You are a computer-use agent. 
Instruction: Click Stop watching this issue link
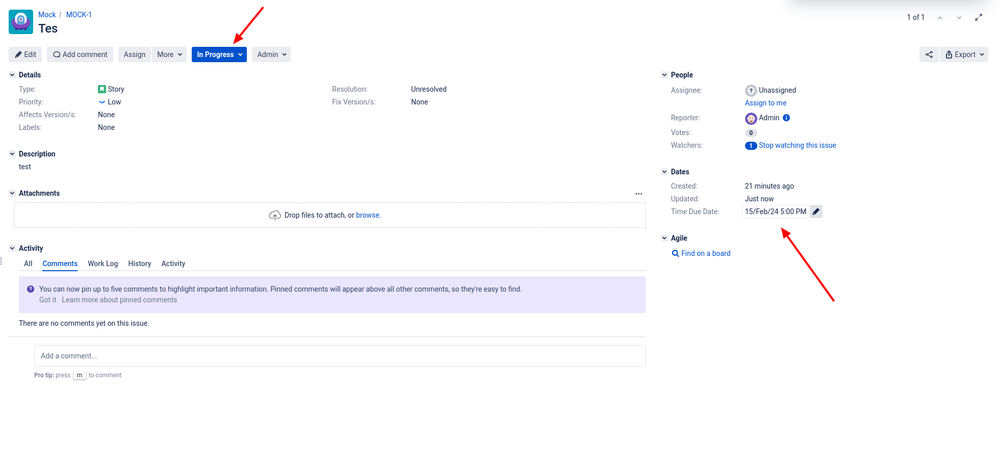click(x=798, y=146)
